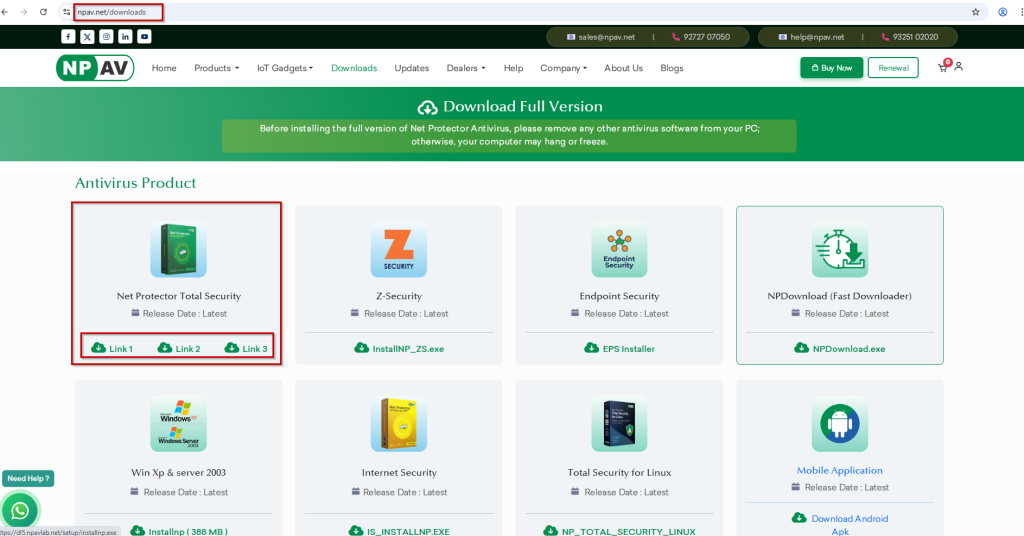Expand the Company dropdown menu
The width and height of the screenshot is (1024, 536).
(563, 68)
